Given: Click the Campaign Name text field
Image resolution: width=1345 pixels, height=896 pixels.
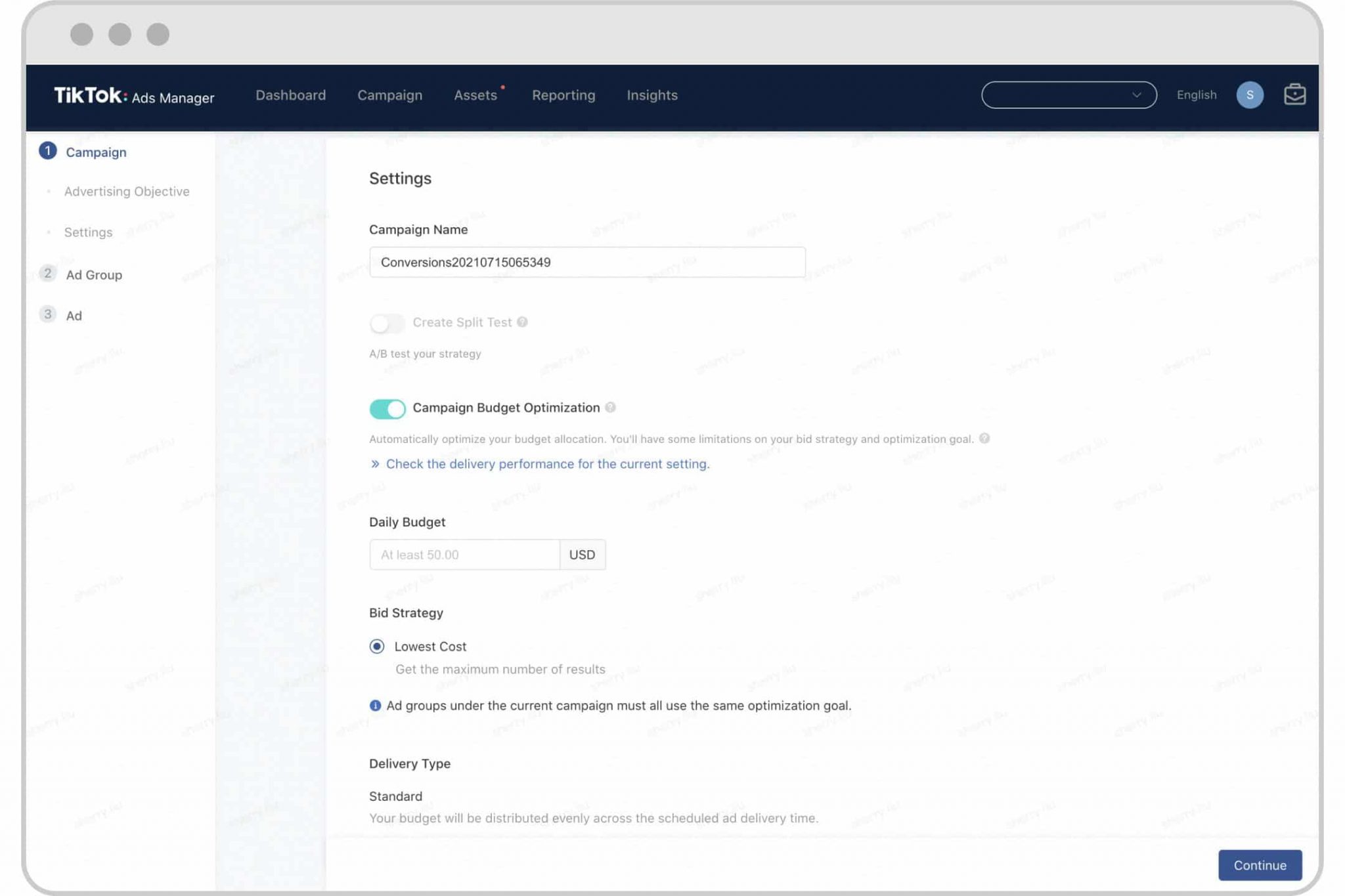Looking at the screenshot, I should [x=586, y=263].
